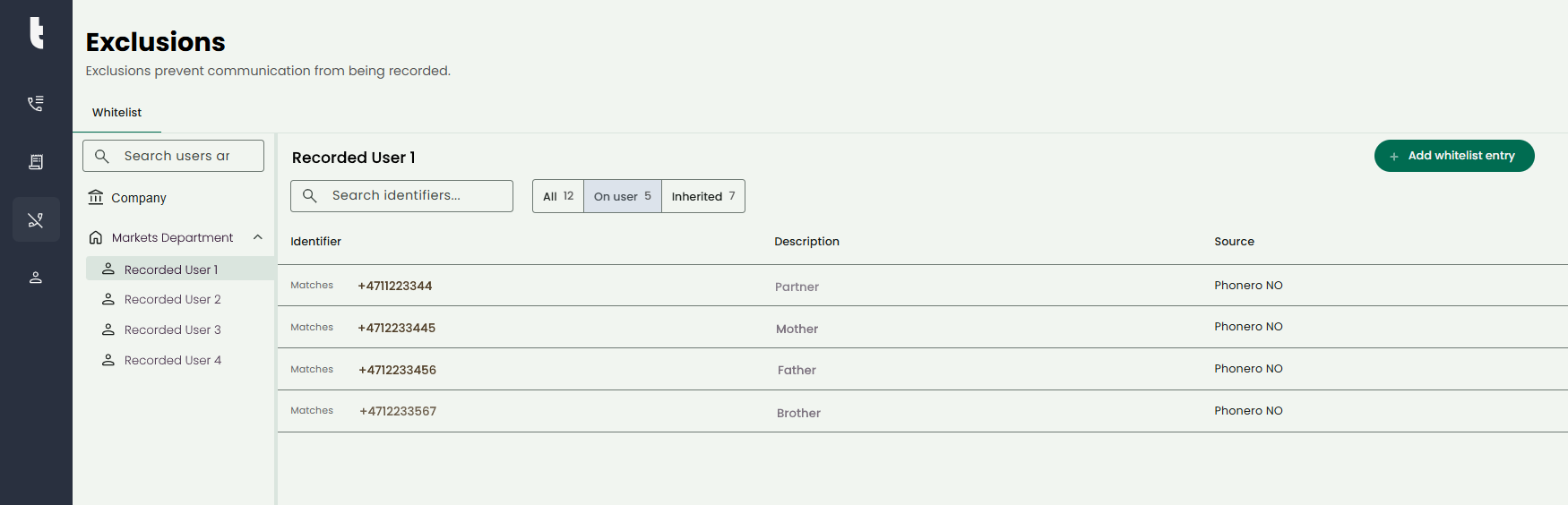Add a new whitelist entry
The height and width of the screenshot is (505, 1568).
point(1454,156)
